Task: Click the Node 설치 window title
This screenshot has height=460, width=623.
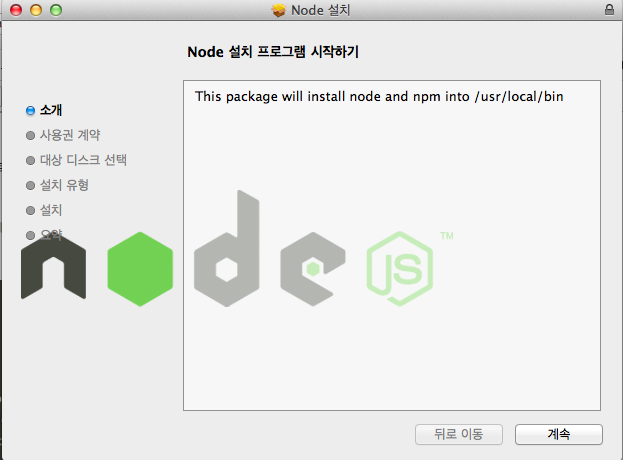Action: (321, 10)
